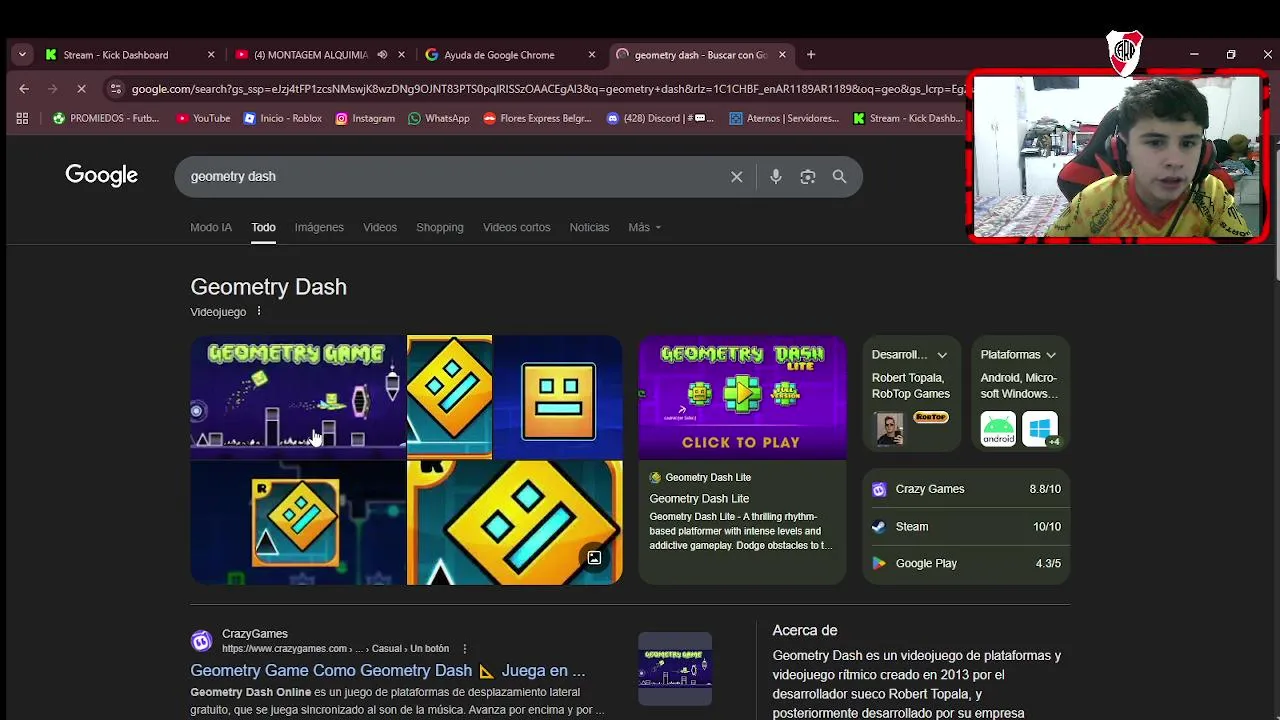Mute the MONTAGEM ALQUIMIA tab audio icon
The width and height of the screenshot is (1280, 720).
(x=382, y=55)
